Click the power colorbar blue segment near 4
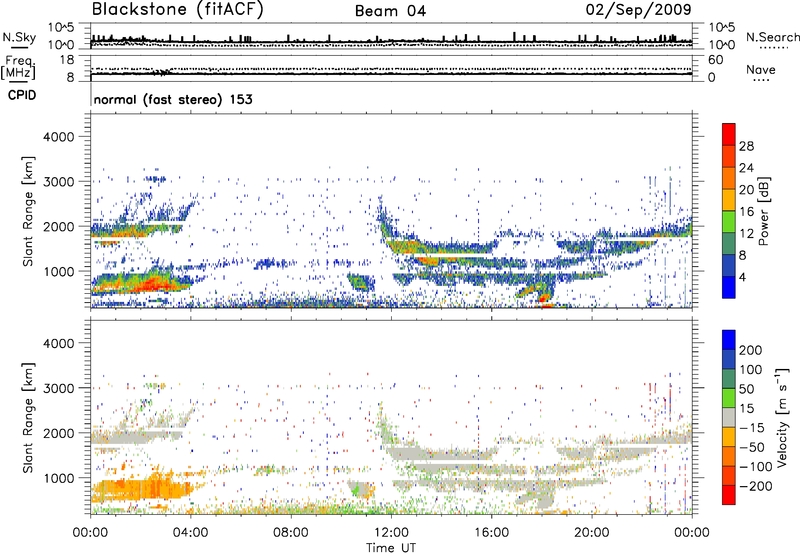This screenshot has height=554, width=800. click(x=729, y=287)
